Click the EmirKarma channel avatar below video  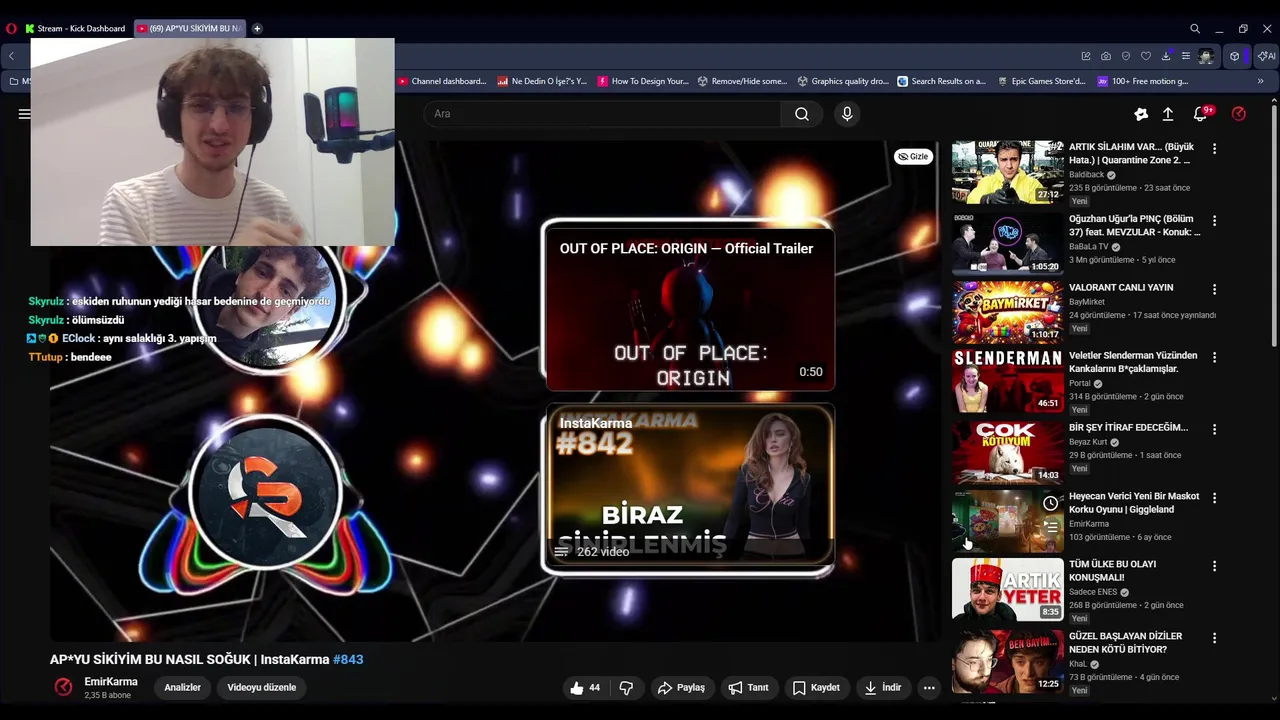tap(63, 687)
